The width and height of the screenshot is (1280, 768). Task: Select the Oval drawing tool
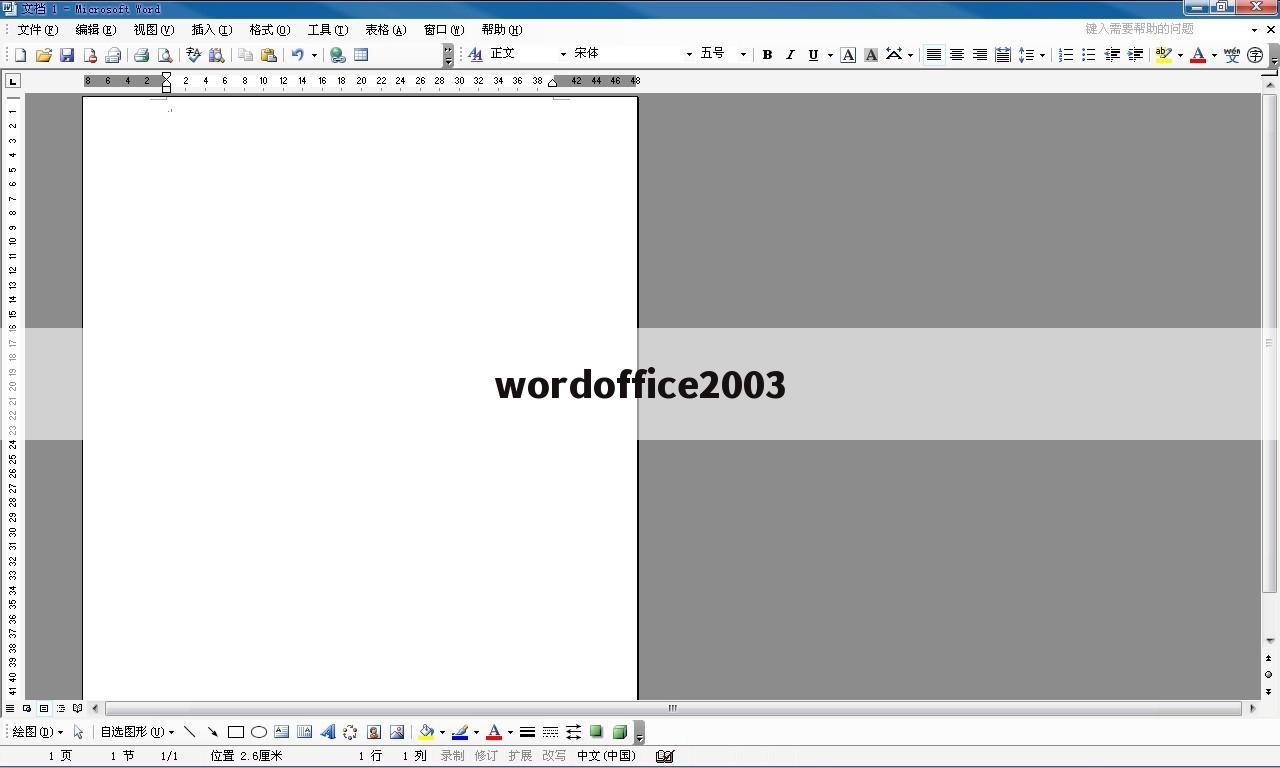pos(259,732)
